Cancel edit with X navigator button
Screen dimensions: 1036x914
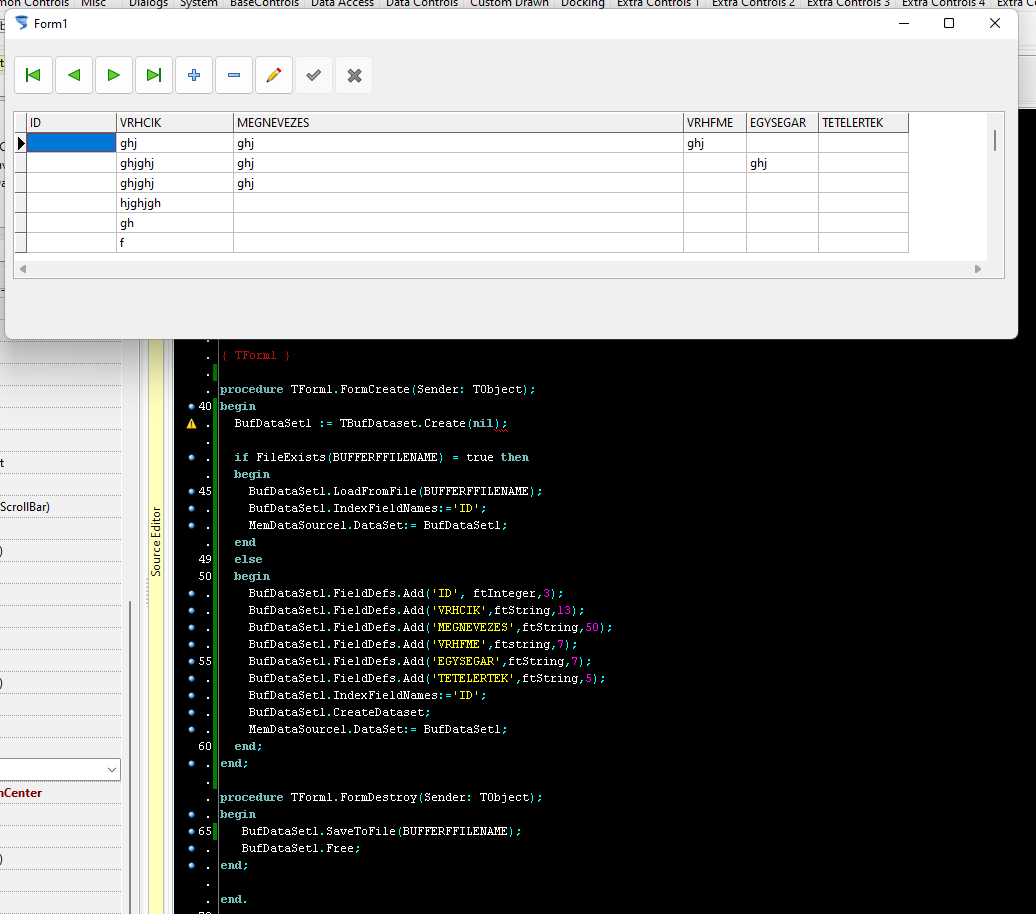(354, 75)
